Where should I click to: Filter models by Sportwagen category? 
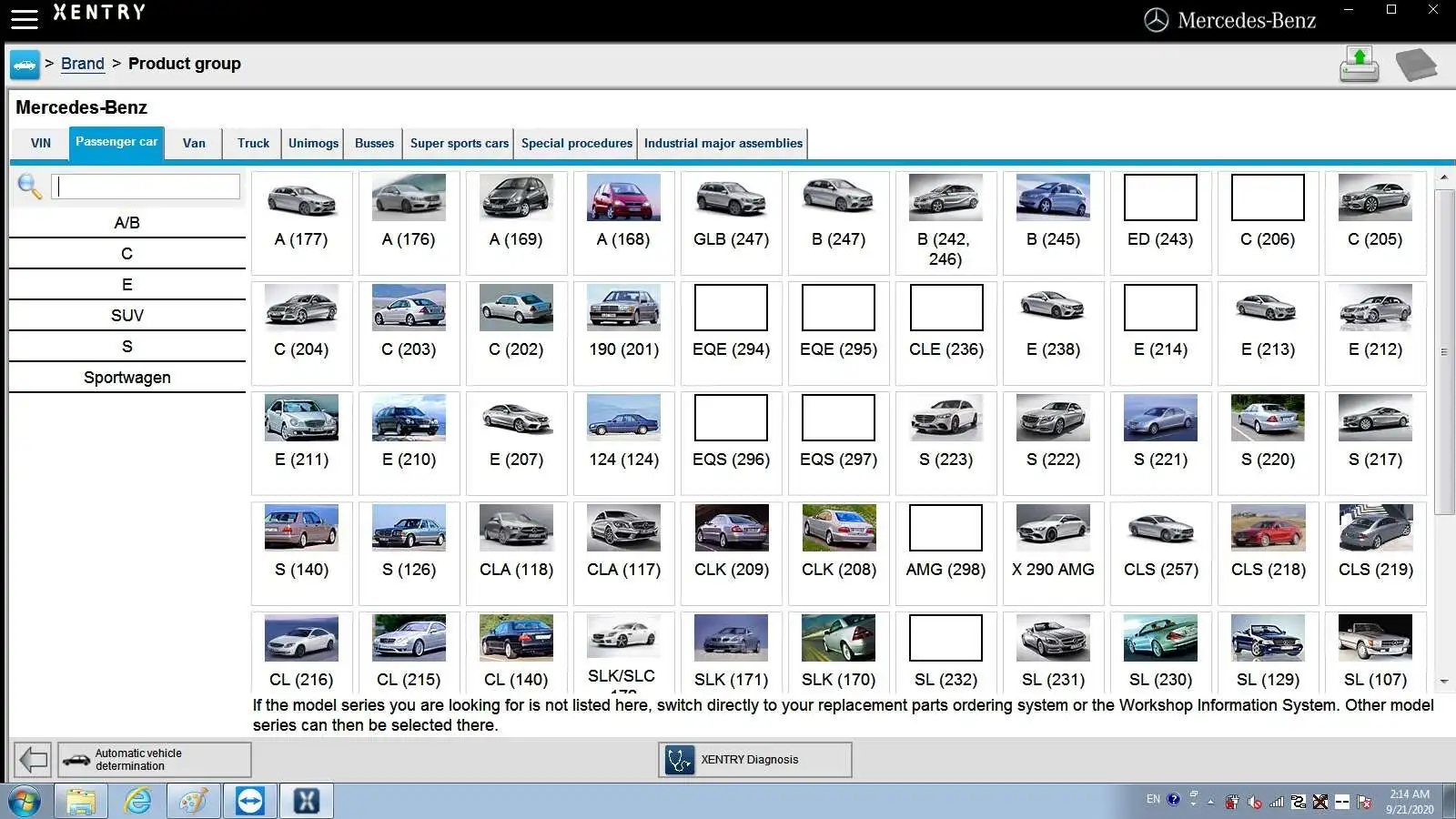127,378
